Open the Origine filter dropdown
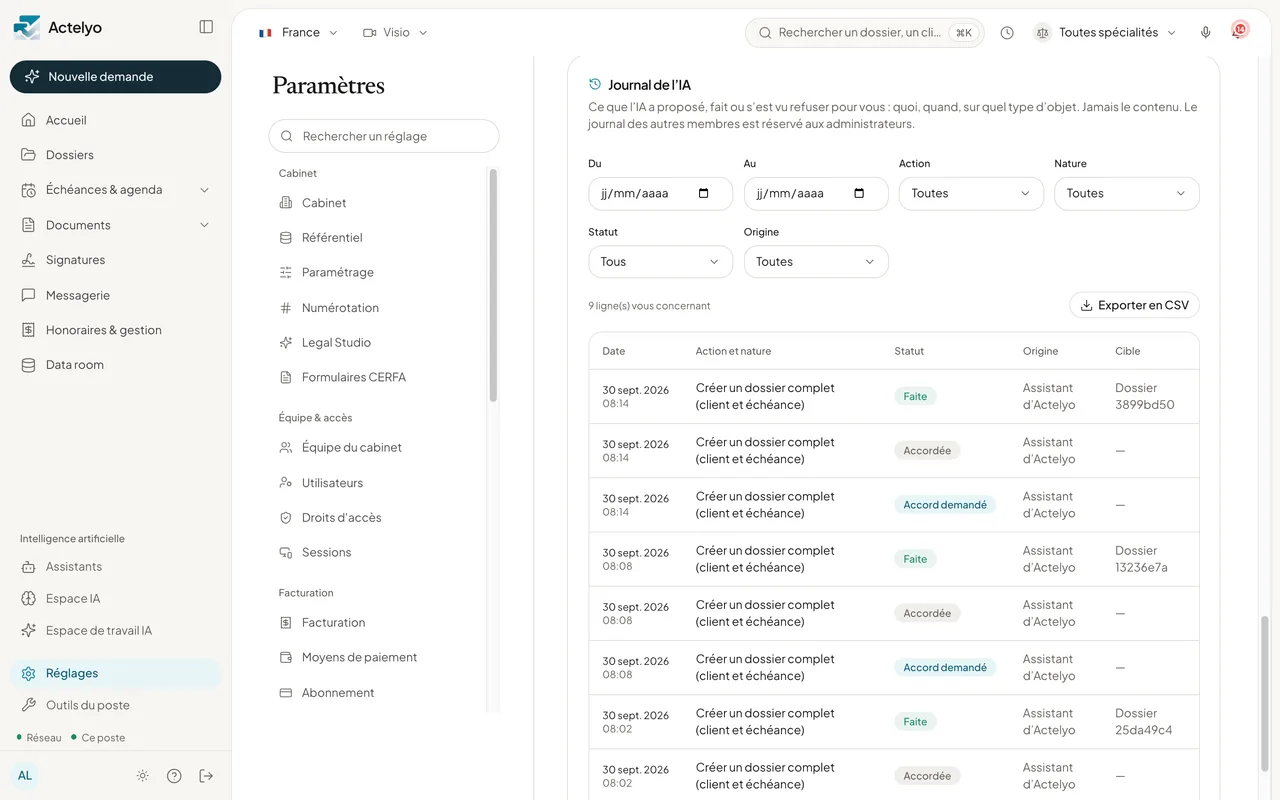 coord(816,262)
